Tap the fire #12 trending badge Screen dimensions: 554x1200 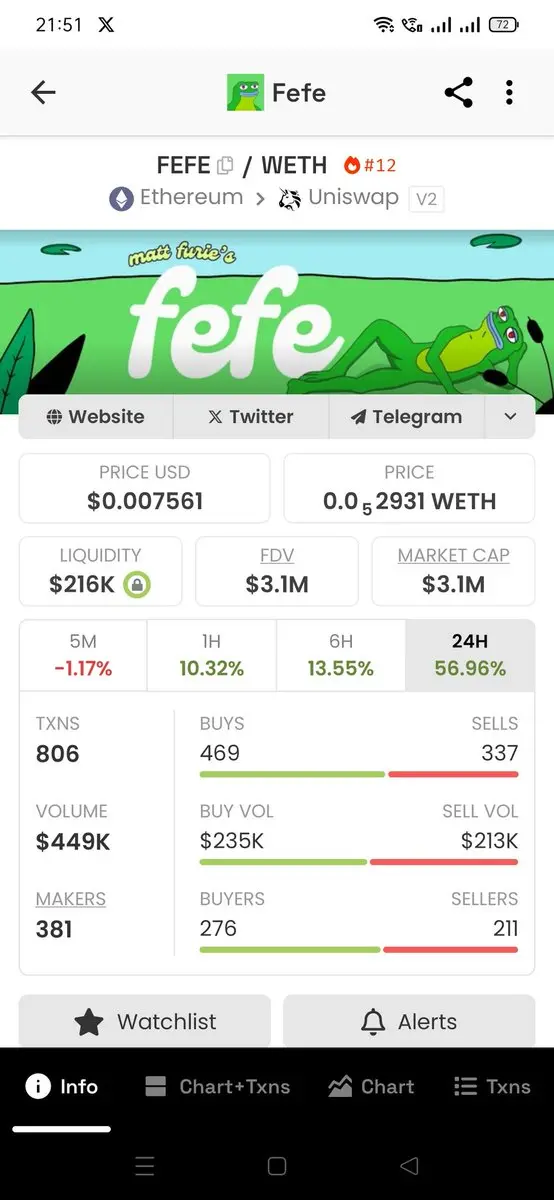(x=369, y=165)
